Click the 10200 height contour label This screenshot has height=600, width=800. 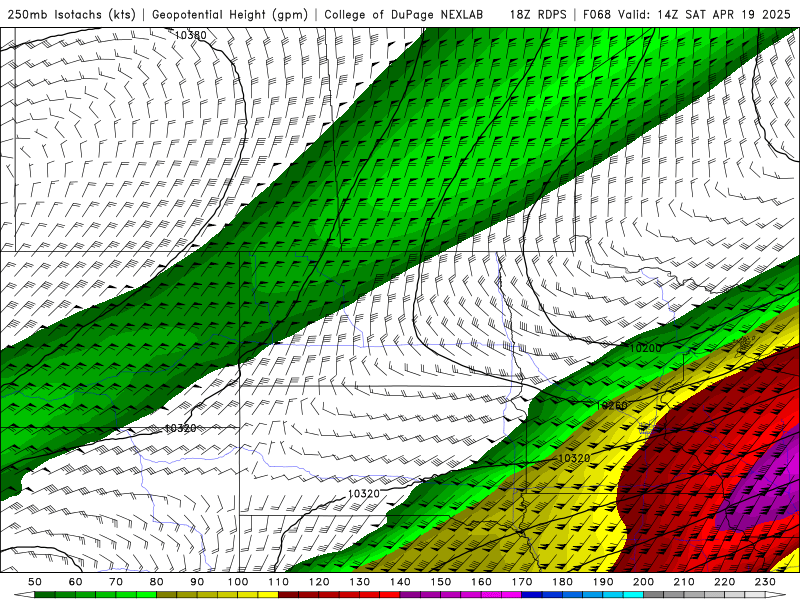coord(645,348)
